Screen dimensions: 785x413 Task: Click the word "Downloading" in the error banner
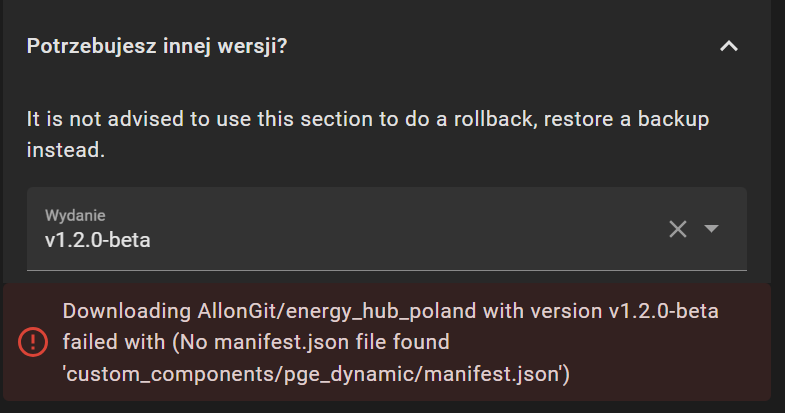pyautogui.click(x=120, y=311)
